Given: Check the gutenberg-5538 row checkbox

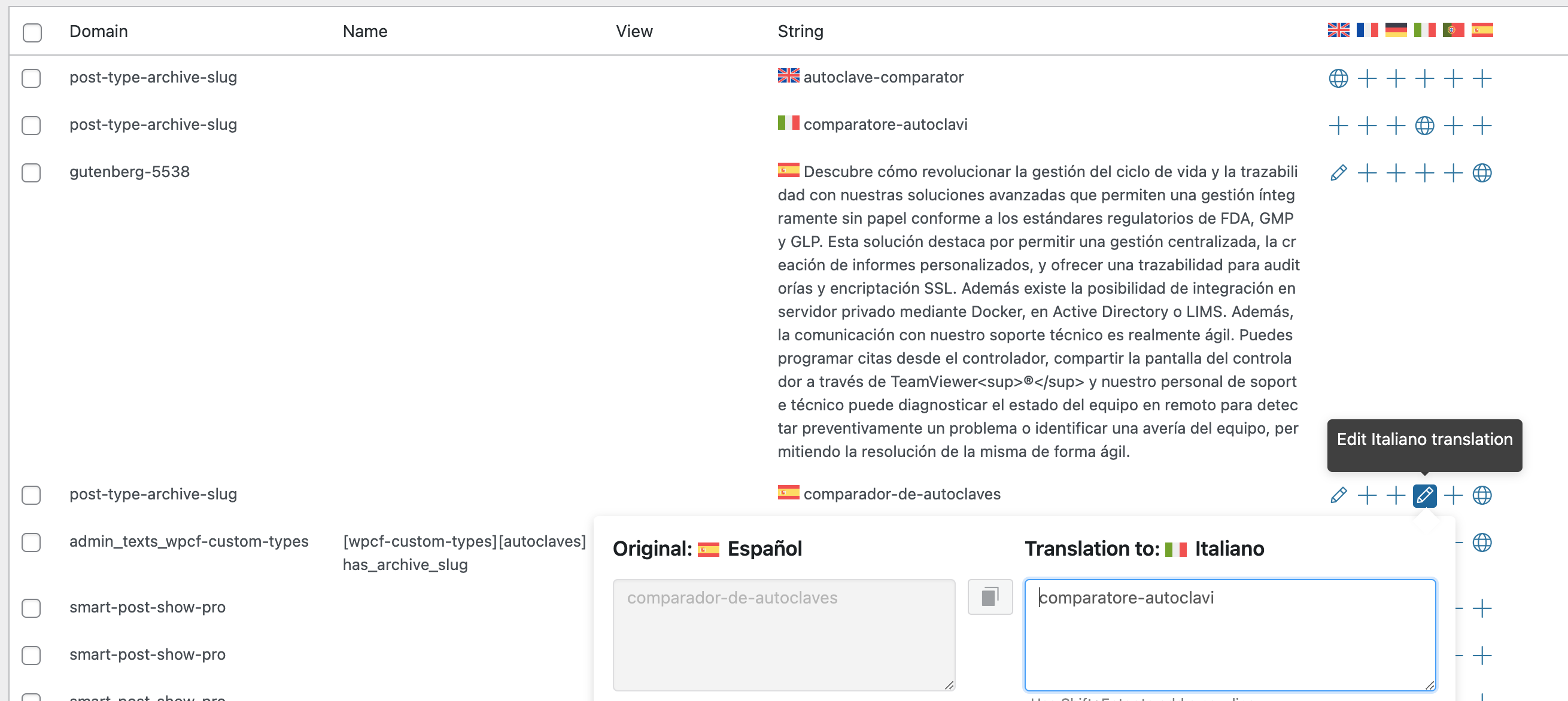Looking at the screenshot, I should tap(31, 173).
